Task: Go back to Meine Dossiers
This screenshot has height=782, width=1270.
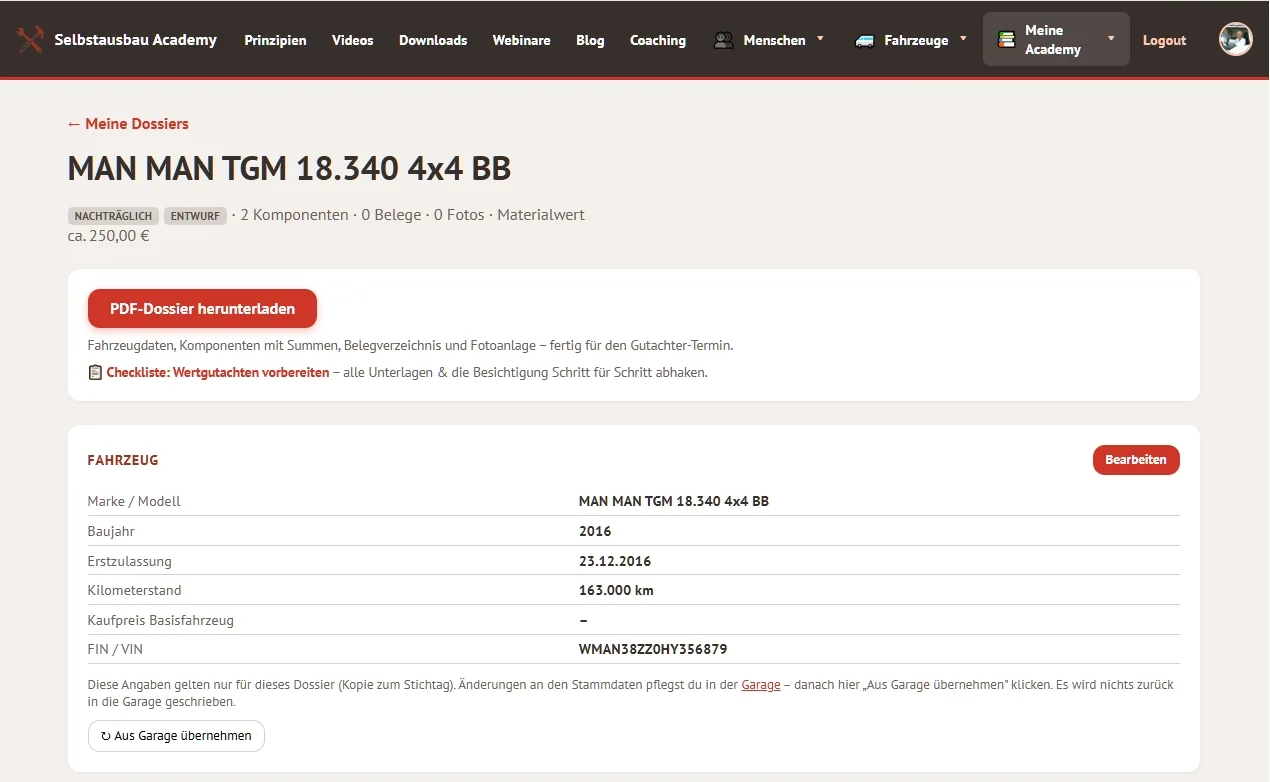Action: [128, 124]
